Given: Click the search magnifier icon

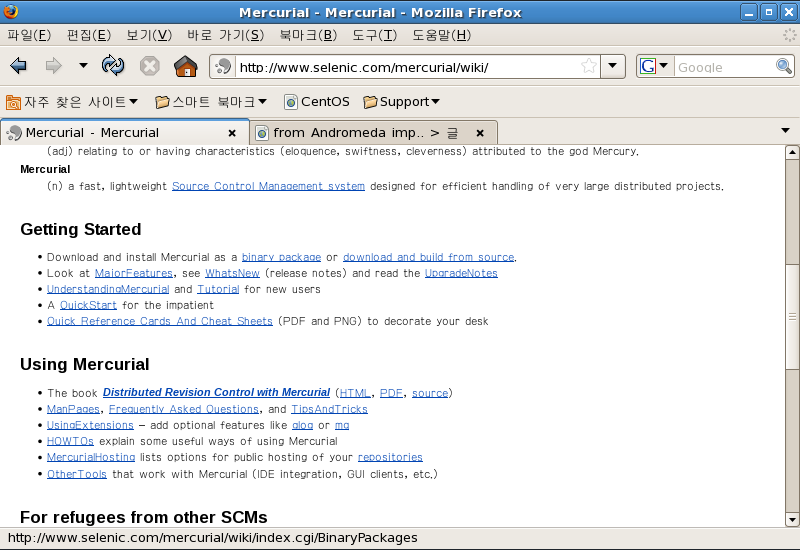Looking at the screenshot, I should coord(784,66).
